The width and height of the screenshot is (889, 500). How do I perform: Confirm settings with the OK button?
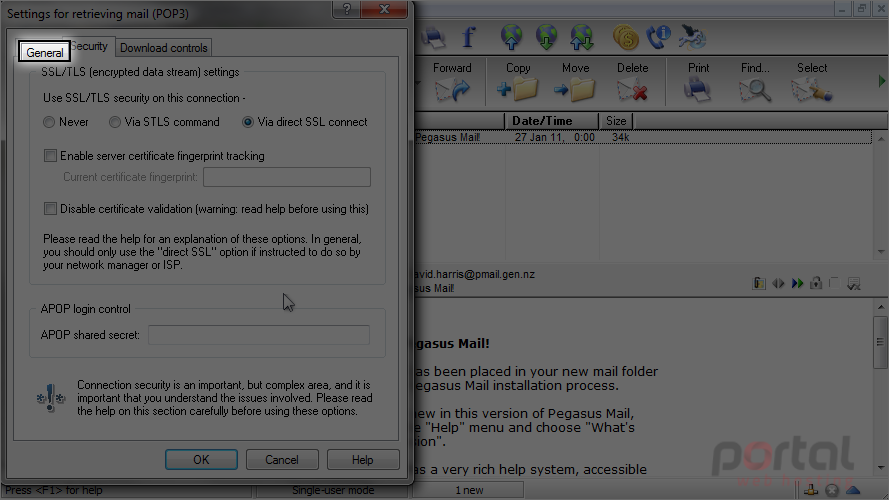pyautogui.click(x=201, y=460)
